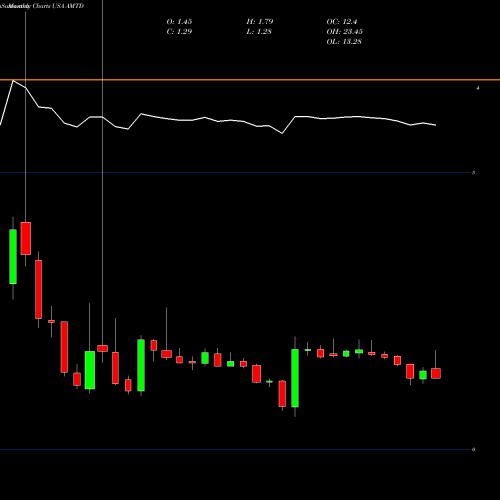Click the peak of the white line
The height and width of the screenshot is (500, 500).
click(x=13, y=81)
